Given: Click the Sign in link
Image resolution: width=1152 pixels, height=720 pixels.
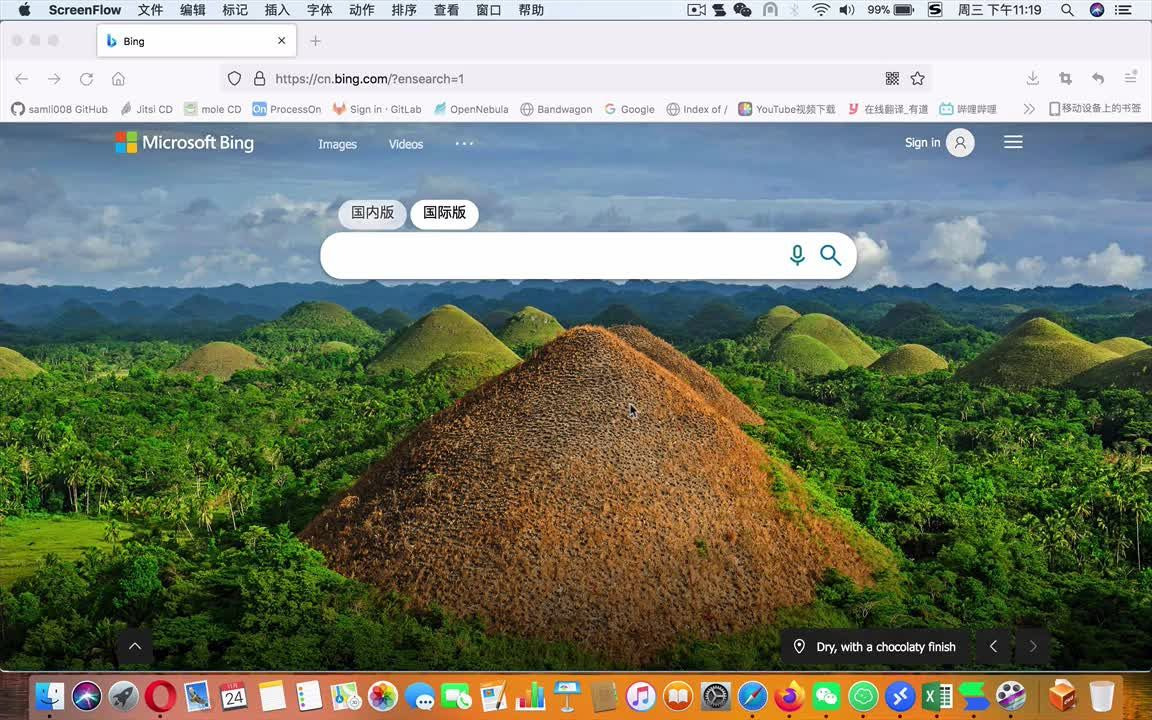Looking at the screenshot, I should [922, 143].
